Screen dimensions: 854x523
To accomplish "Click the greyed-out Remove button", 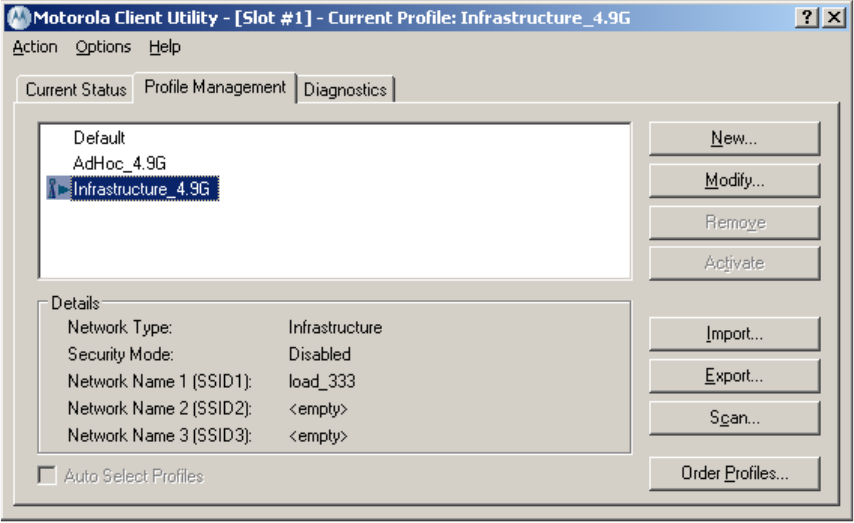I will (x=734, y=222).
